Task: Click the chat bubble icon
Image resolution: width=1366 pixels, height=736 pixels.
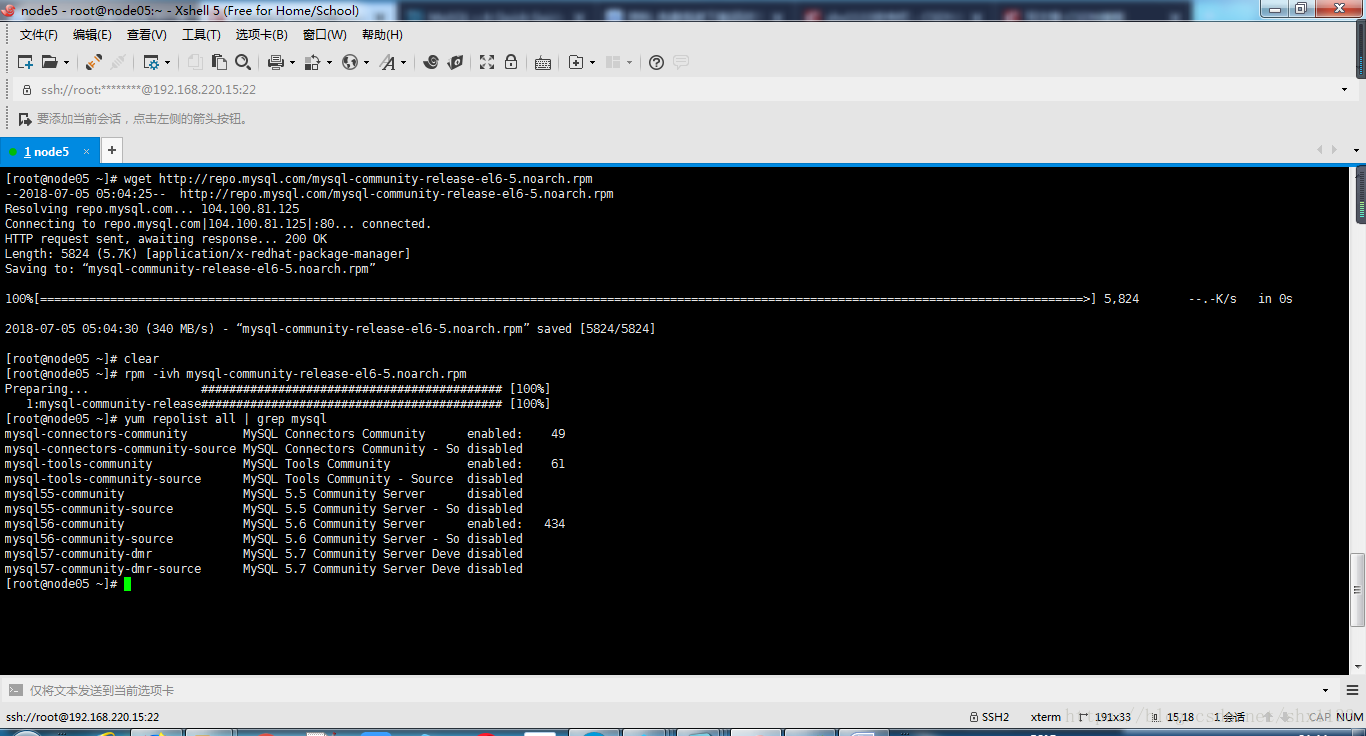Action: [x=681, y=62]
